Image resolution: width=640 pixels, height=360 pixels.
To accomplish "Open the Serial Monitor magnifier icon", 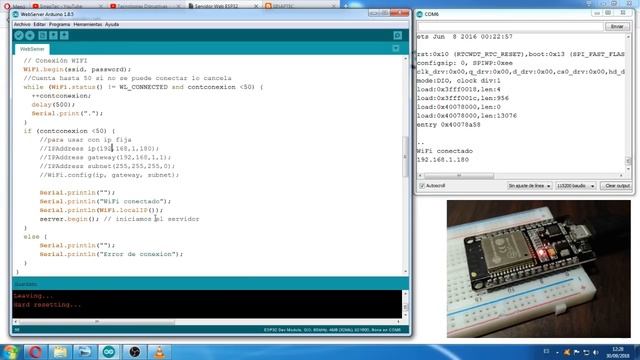I will click(x=398, y=36).
